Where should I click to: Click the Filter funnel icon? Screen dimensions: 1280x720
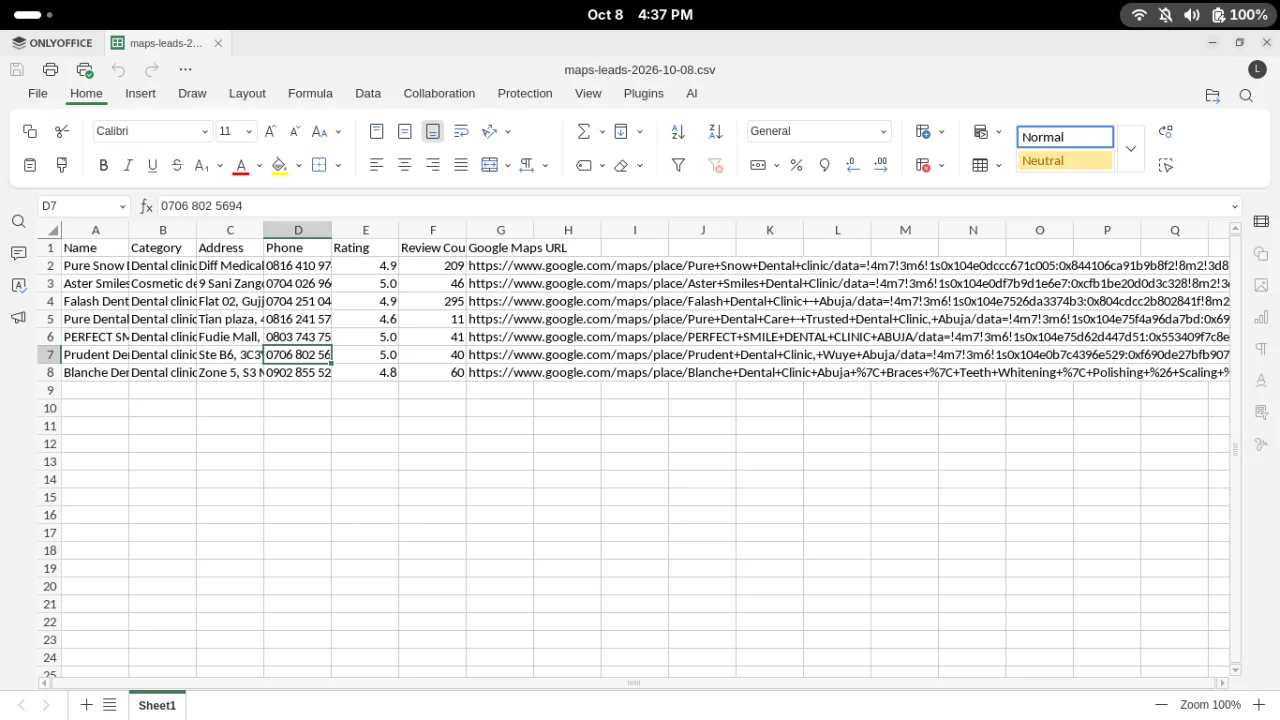pyautogui.click(x=678, y=165)
